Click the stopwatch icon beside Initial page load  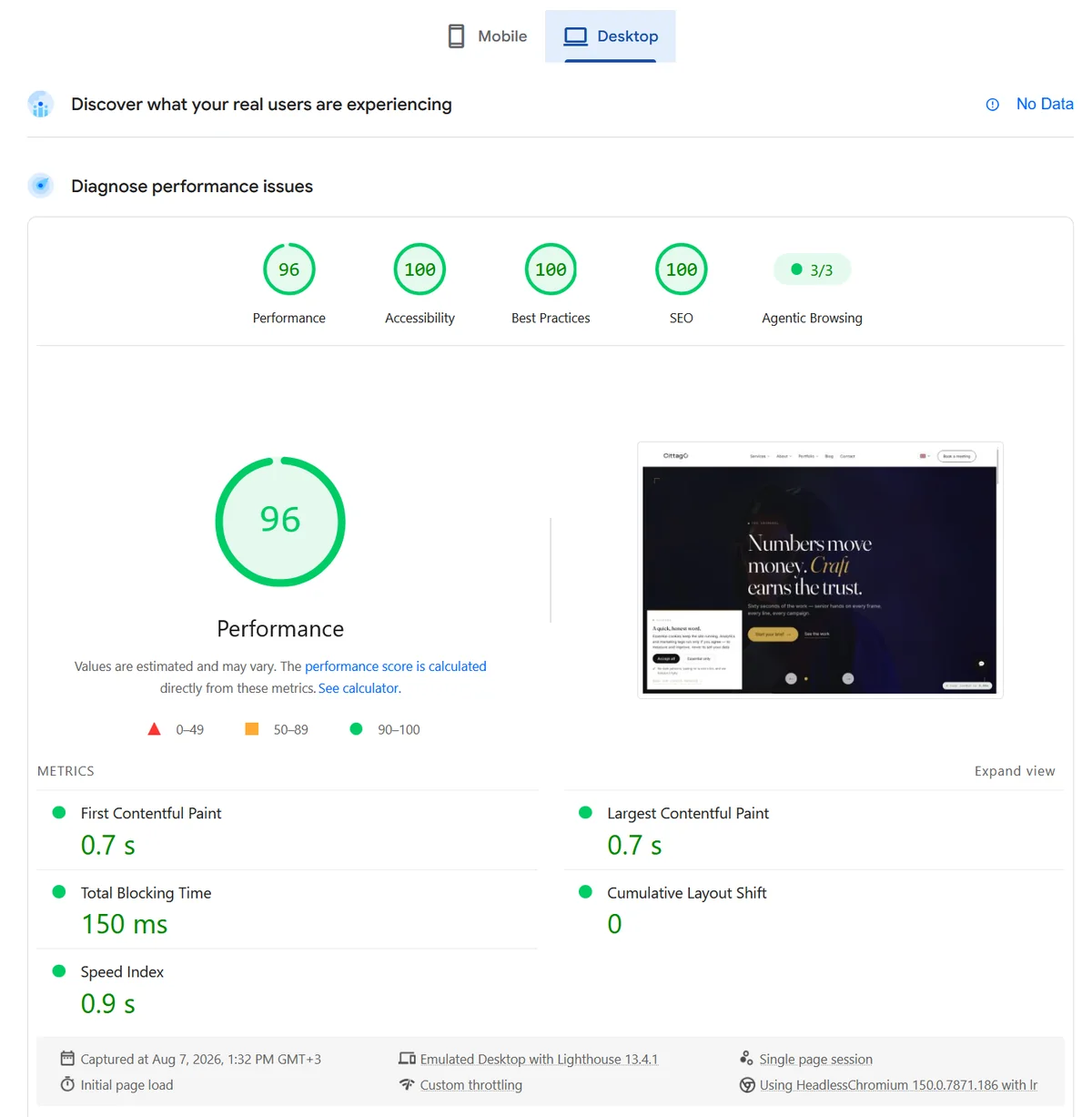[67, 1084]
